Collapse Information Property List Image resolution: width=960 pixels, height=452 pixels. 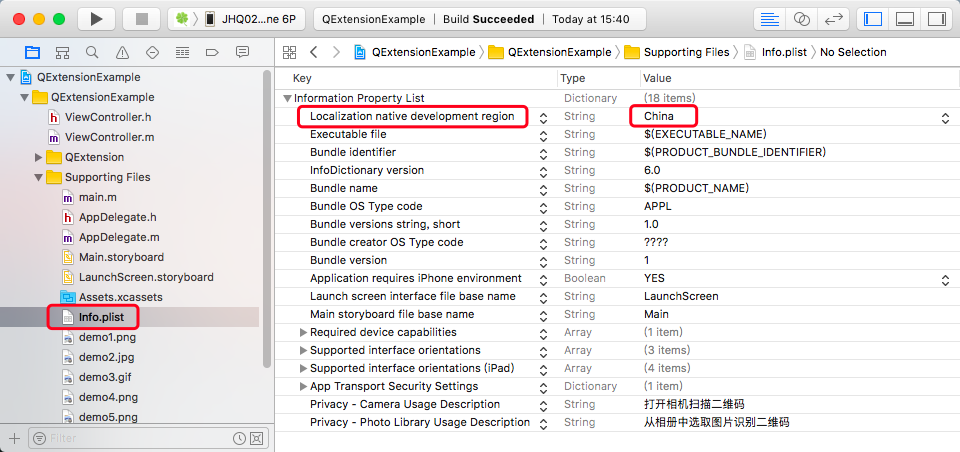pos(287,99)
